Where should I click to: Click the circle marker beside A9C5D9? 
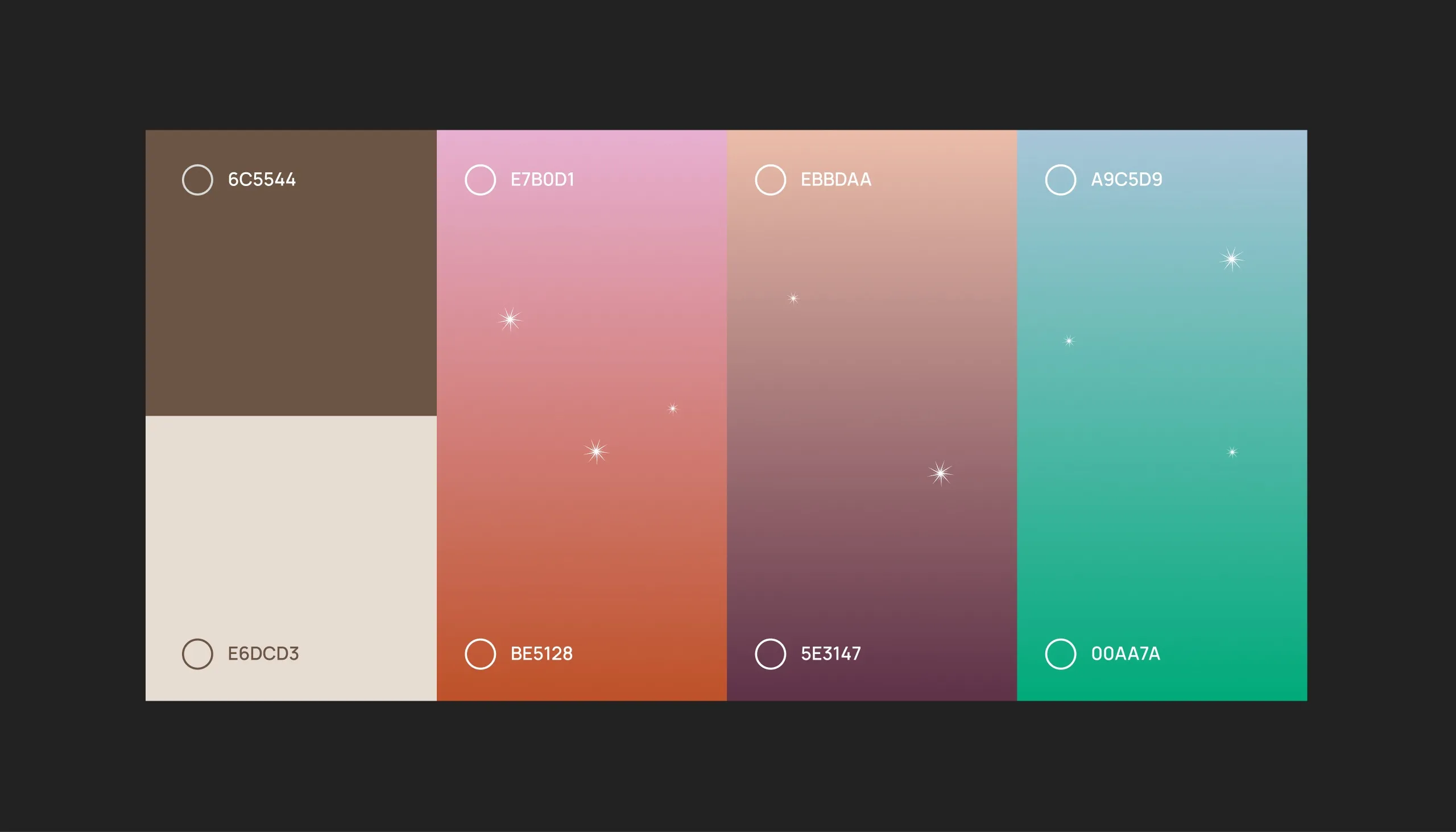click(1061, 180)
